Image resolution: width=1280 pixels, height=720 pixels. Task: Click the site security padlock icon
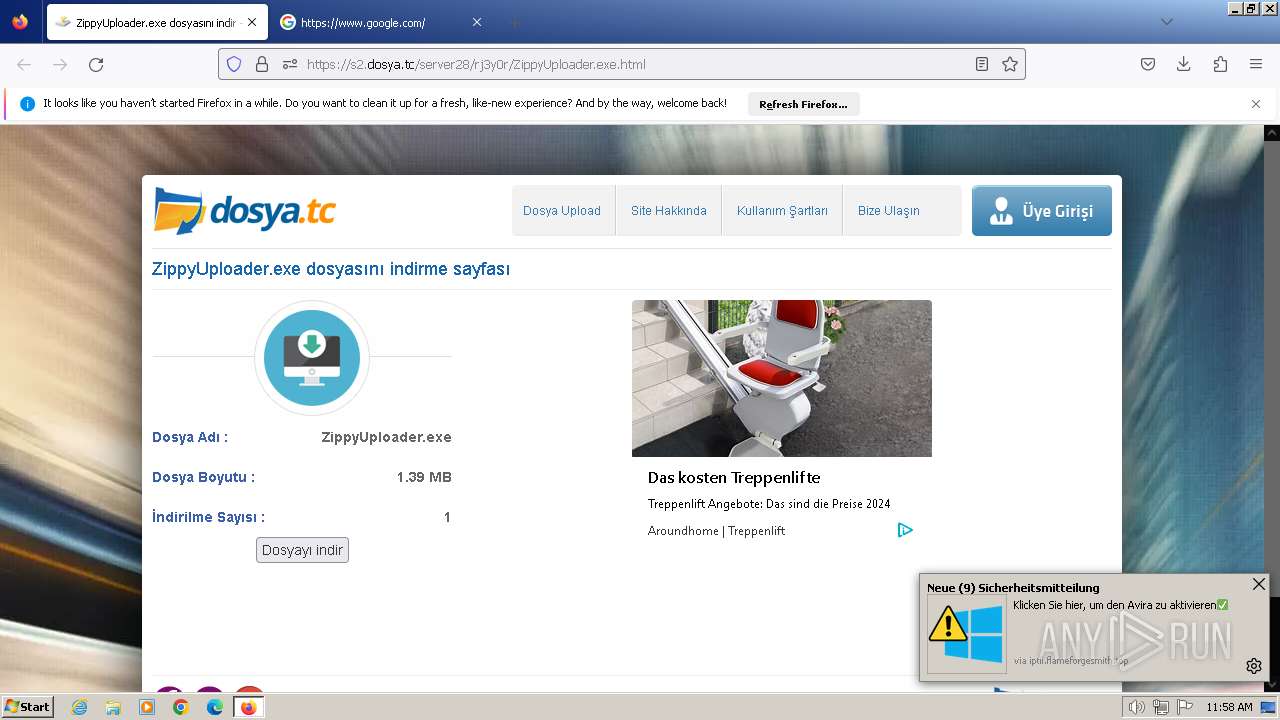pos(262,64)
